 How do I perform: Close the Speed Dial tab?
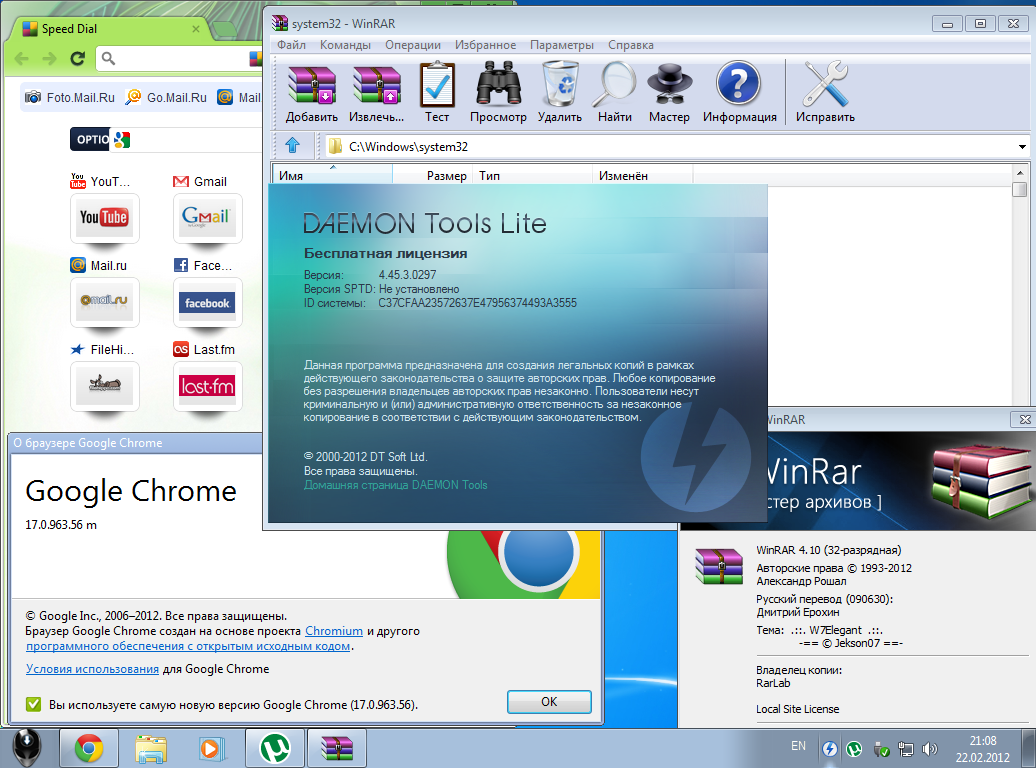pos(196,29)
